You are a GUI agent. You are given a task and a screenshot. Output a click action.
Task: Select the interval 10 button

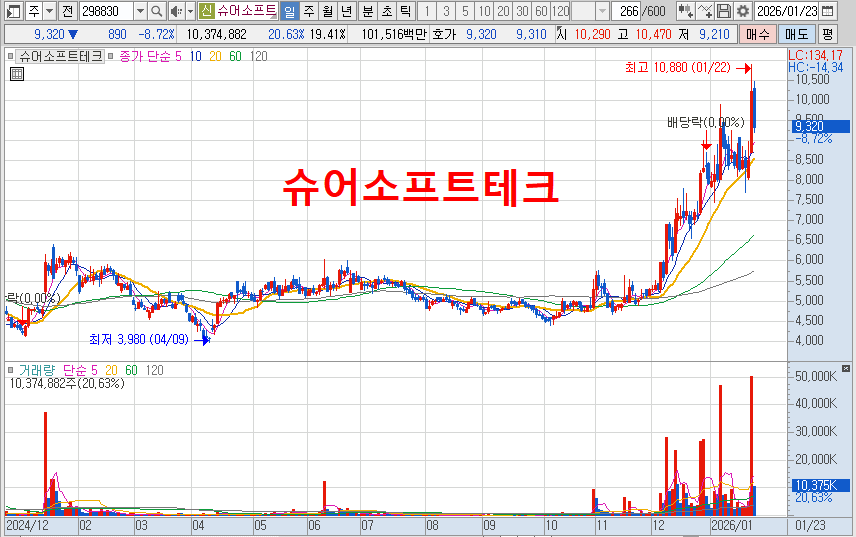click(484, 11)
